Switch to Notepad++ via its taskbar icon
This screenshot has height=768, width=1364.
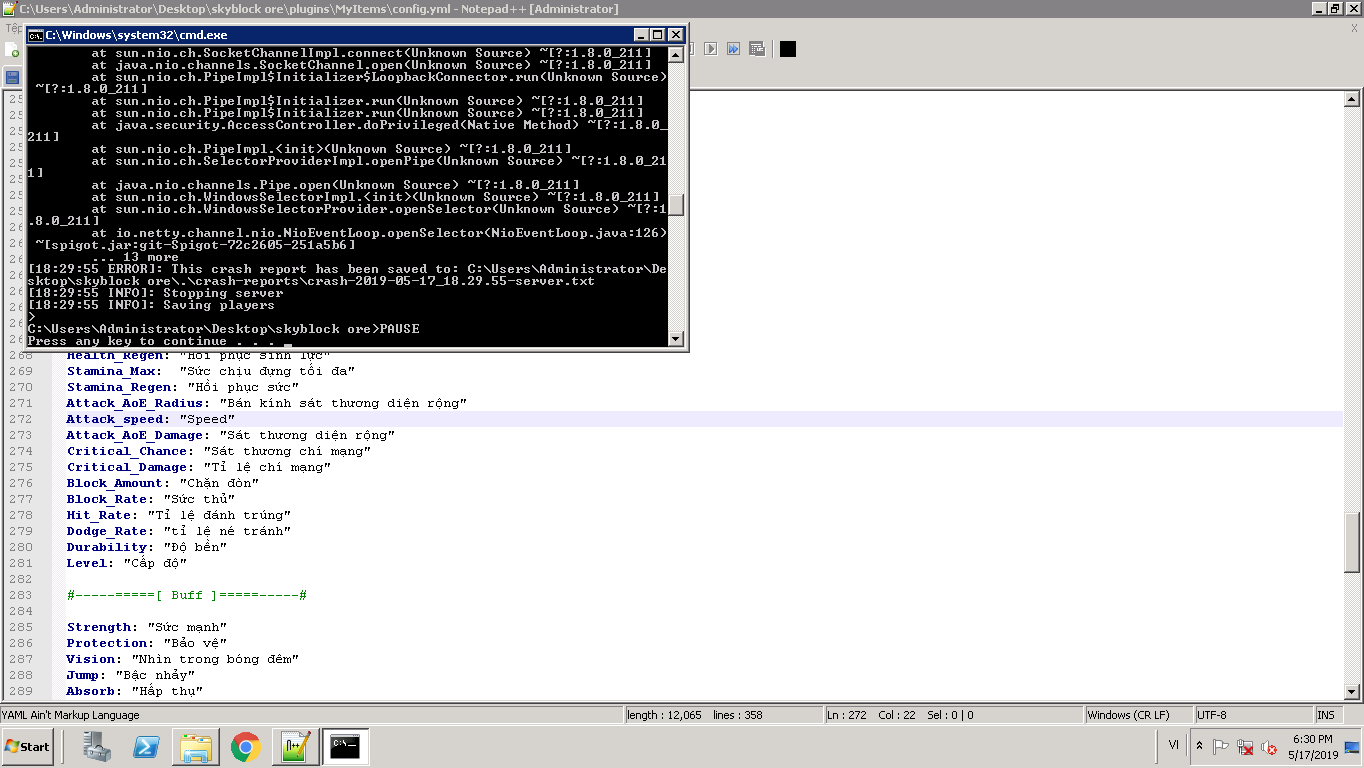pyautogui.click(x=296, y=746)
